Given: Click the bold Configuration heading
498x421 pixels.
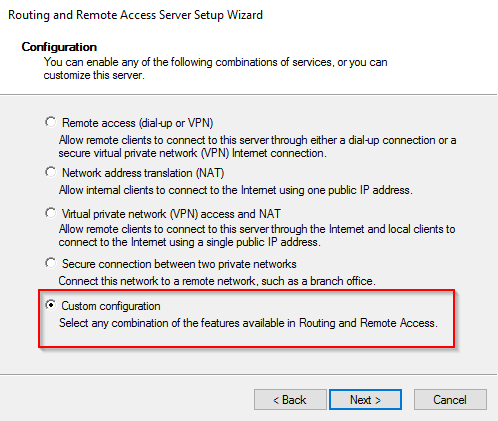Looking at the screenshot, I should click(x=59, y=47).
